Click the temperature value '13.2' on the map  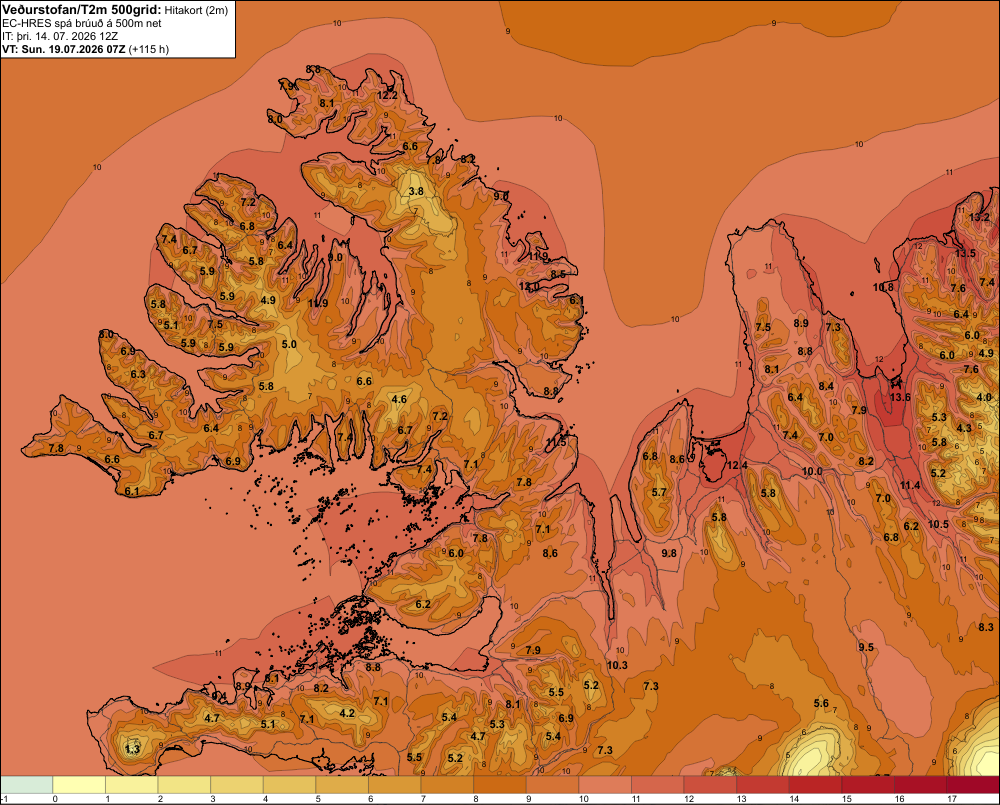(980, 217)
